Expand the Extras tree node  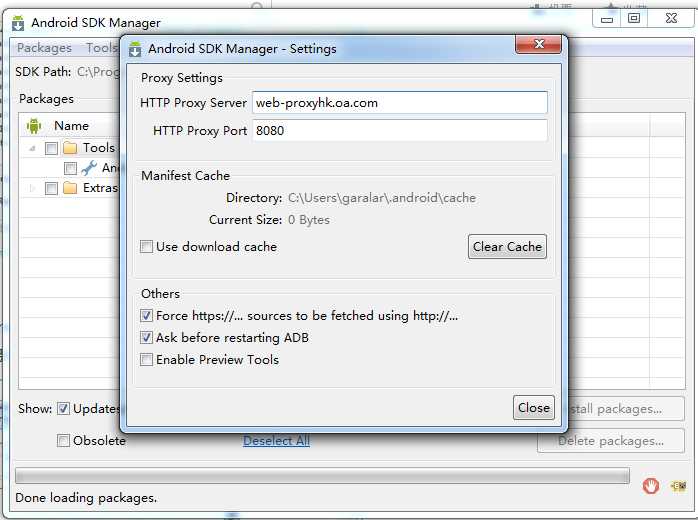point(32,188)
